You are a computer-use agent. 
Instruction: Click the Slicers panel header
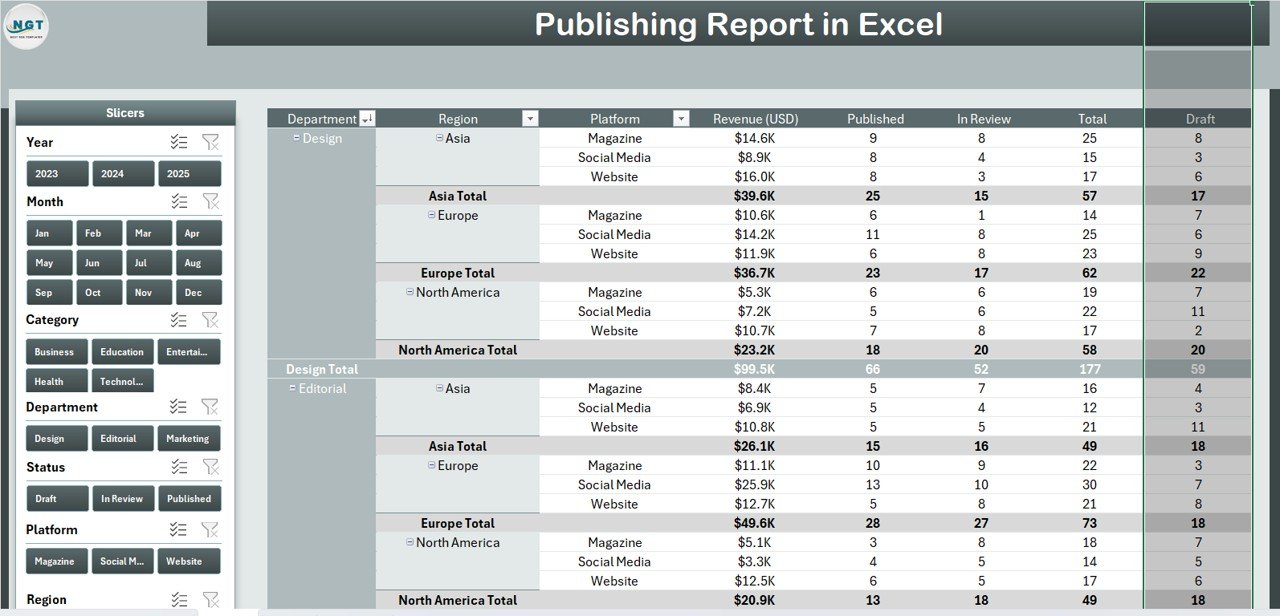point(126,113)
